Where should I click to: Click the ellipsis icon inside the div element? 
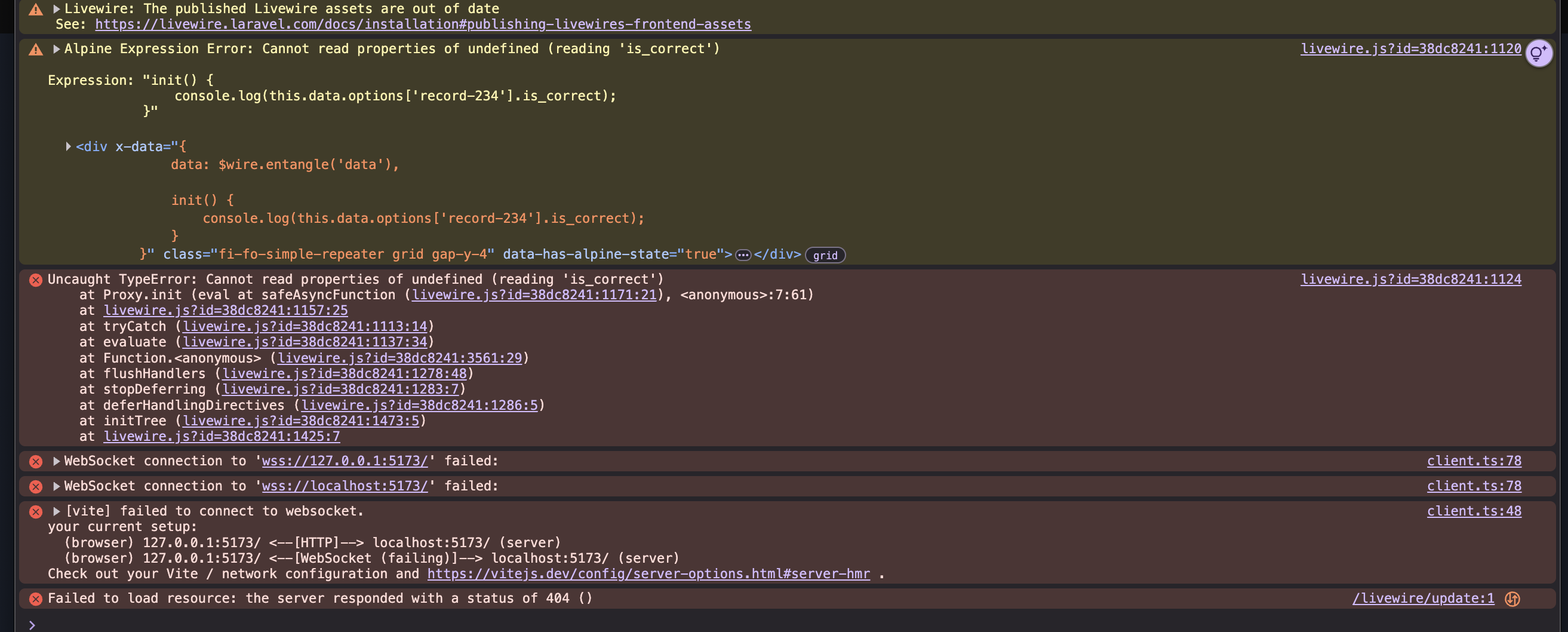tap(743, 255)
